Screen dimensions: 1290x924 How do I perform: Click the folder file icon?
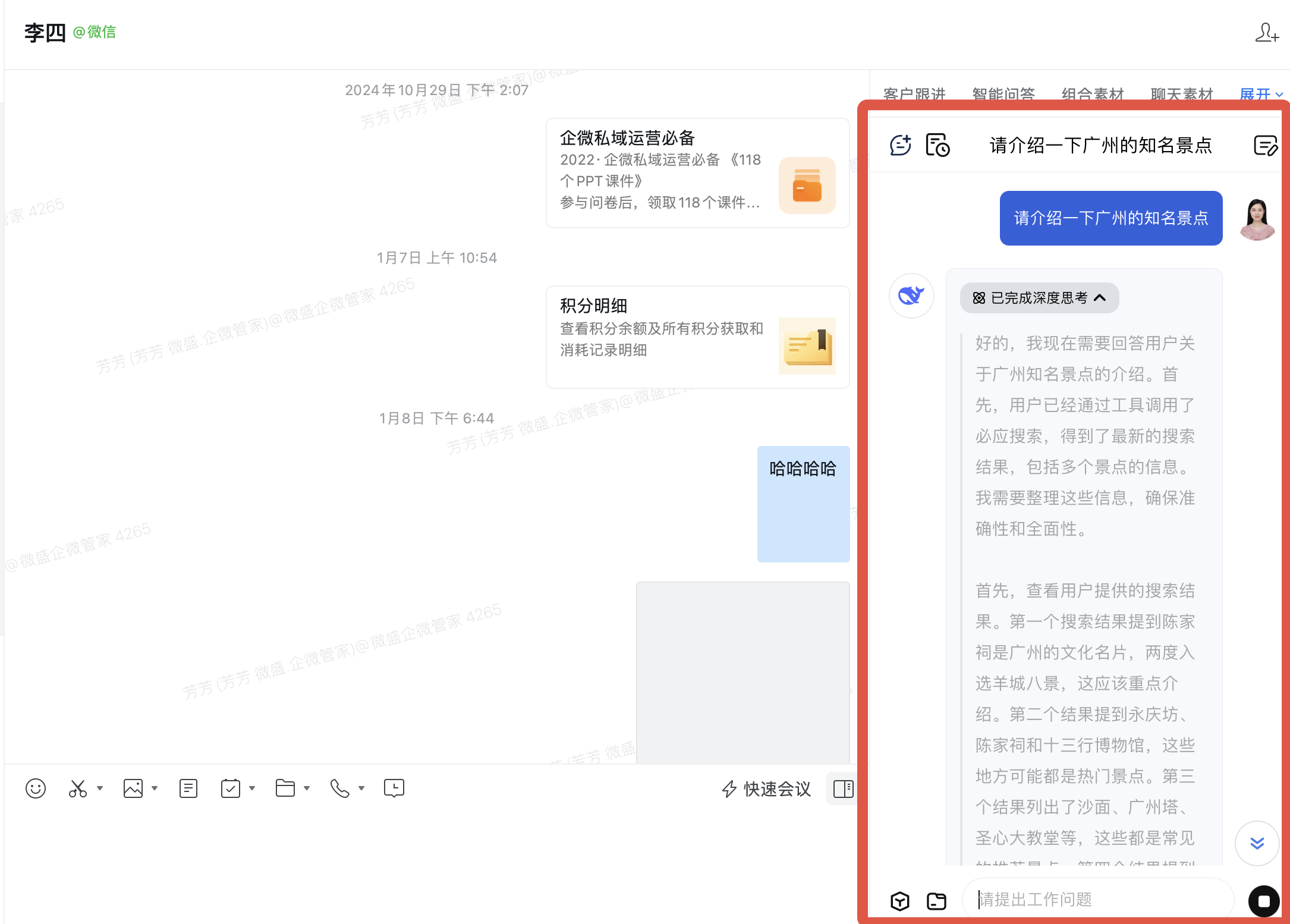285,788
